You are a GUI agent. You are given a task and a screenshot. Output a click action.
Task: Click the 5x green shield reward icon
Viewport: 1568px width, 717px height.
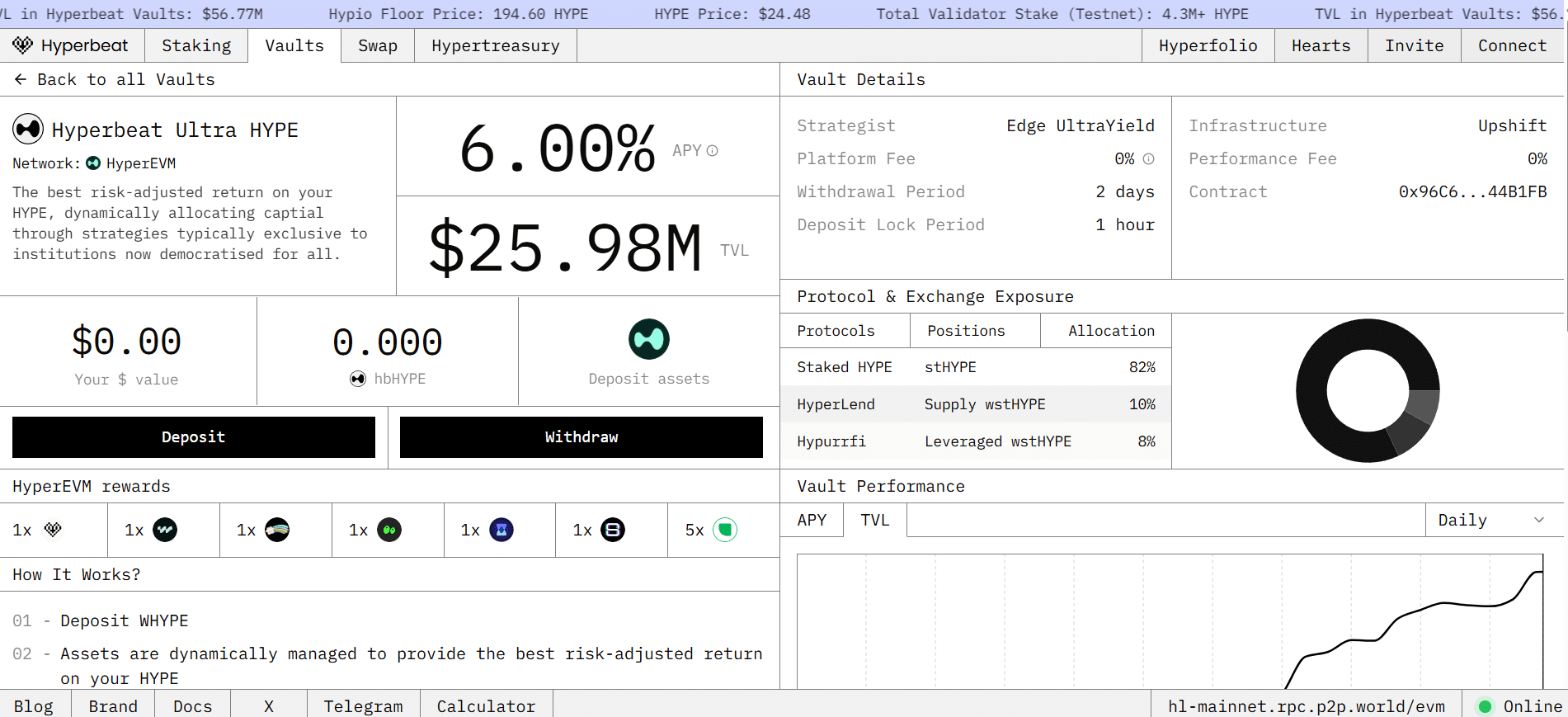click(725, 530)
